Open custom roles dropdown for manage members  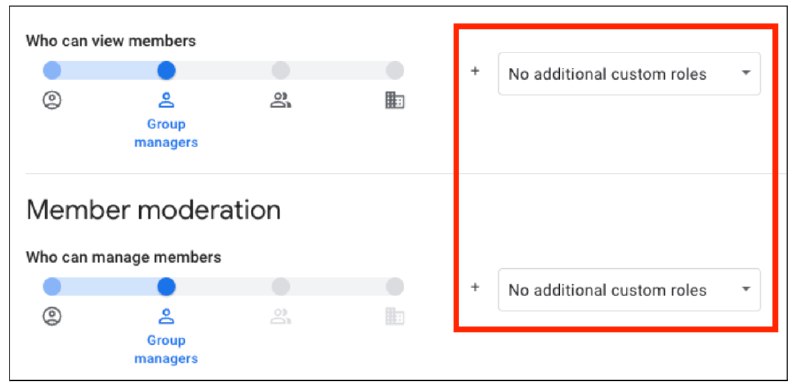tap(629, 290)
